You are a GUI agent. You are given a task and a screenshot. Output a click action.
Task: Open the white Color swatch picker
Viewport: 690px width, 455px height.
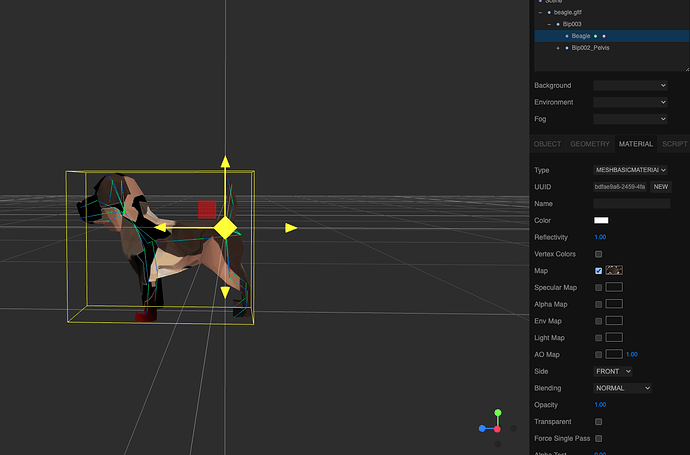(602, 220)
